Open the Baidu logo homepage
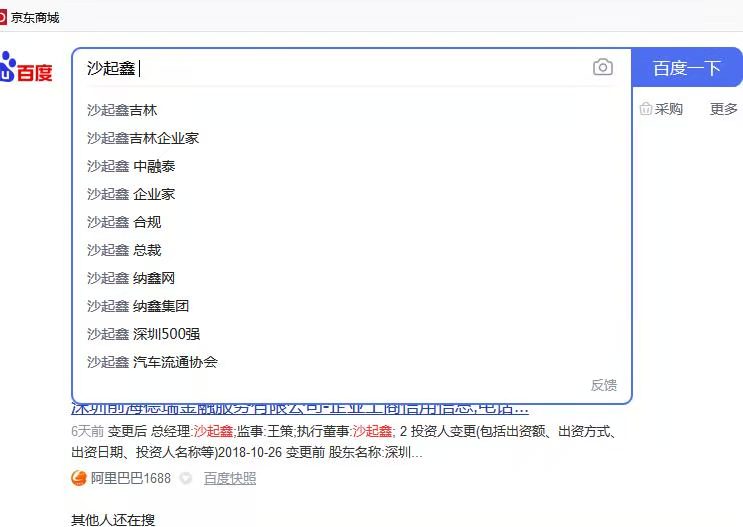743x527 pixels. (26, 67)
